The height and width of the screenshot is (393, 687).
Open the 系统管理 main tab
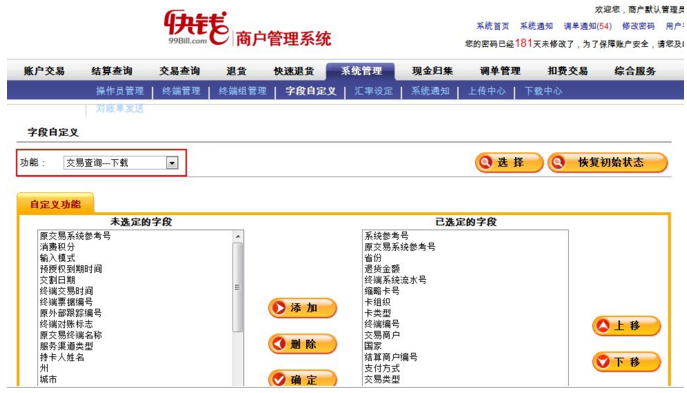361,71
